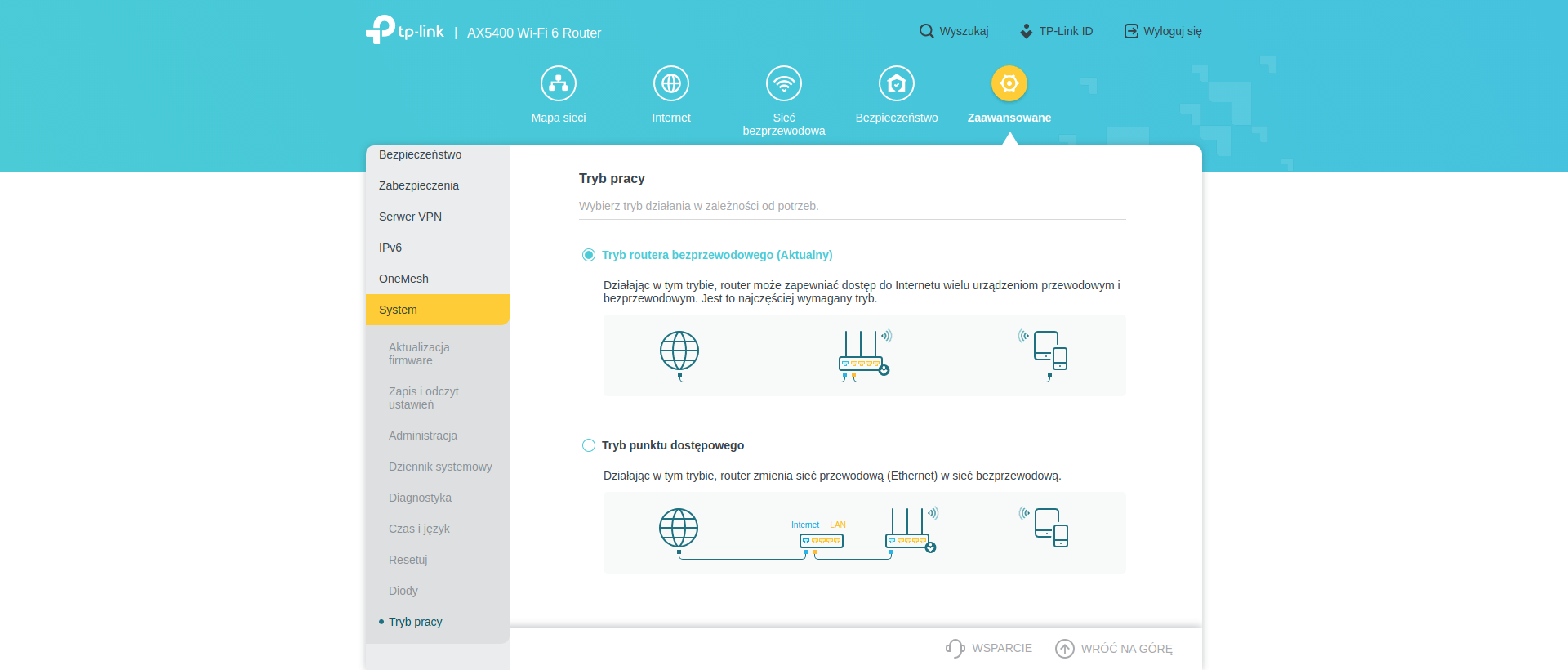Viewport: 1568px width, 670px height.
Task: Open the Diody submenu item
Action: tap(403, 591)
